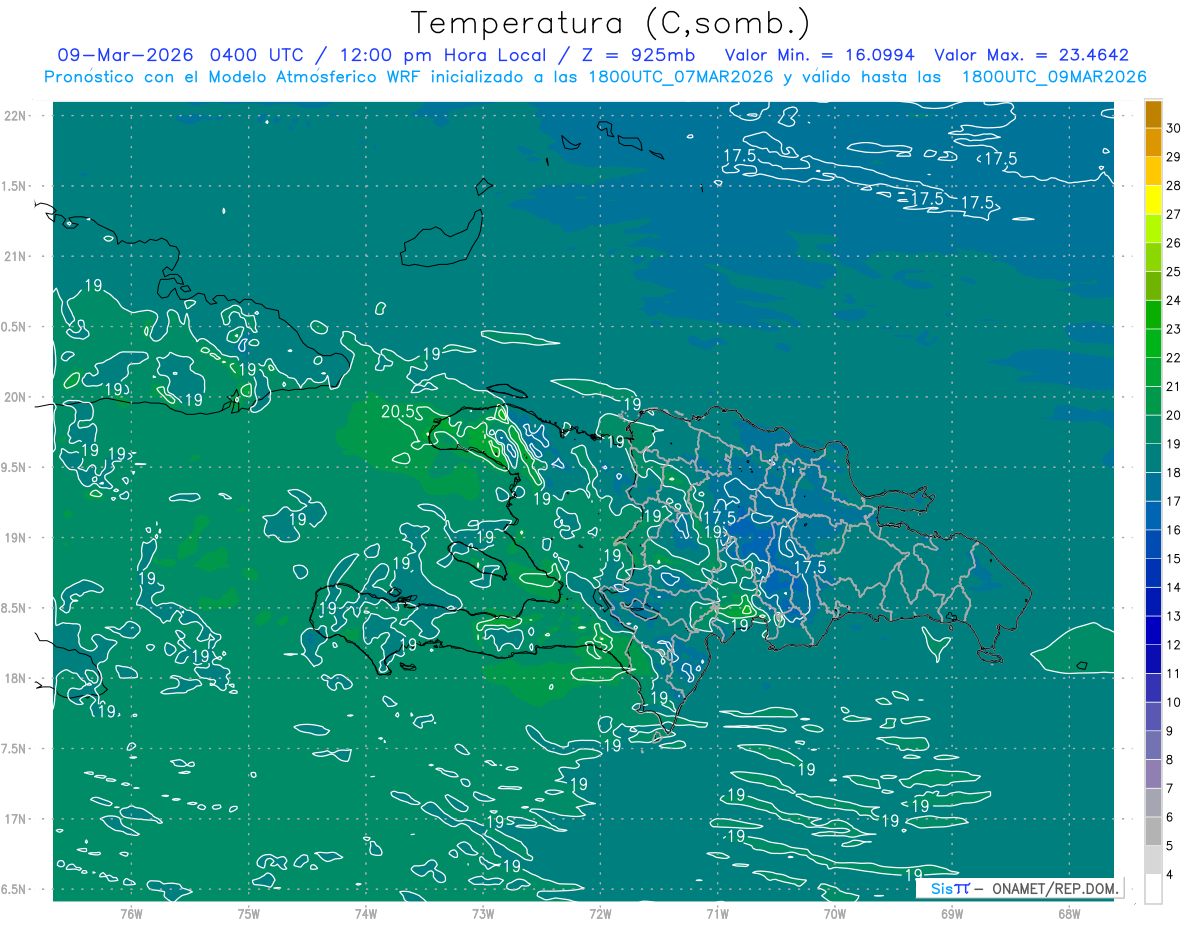1200x927 pixels.
Task: Click the colorbar legend value '6'
Action: 1170,817
